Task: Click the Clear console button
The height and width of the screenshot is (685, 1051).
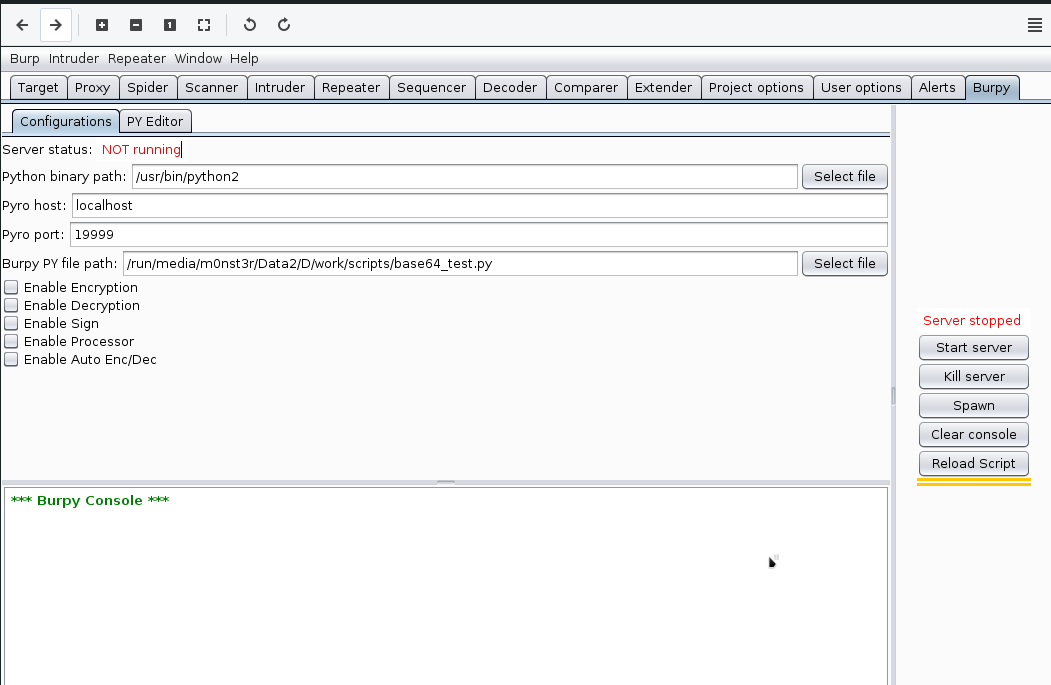Action: 973,434
